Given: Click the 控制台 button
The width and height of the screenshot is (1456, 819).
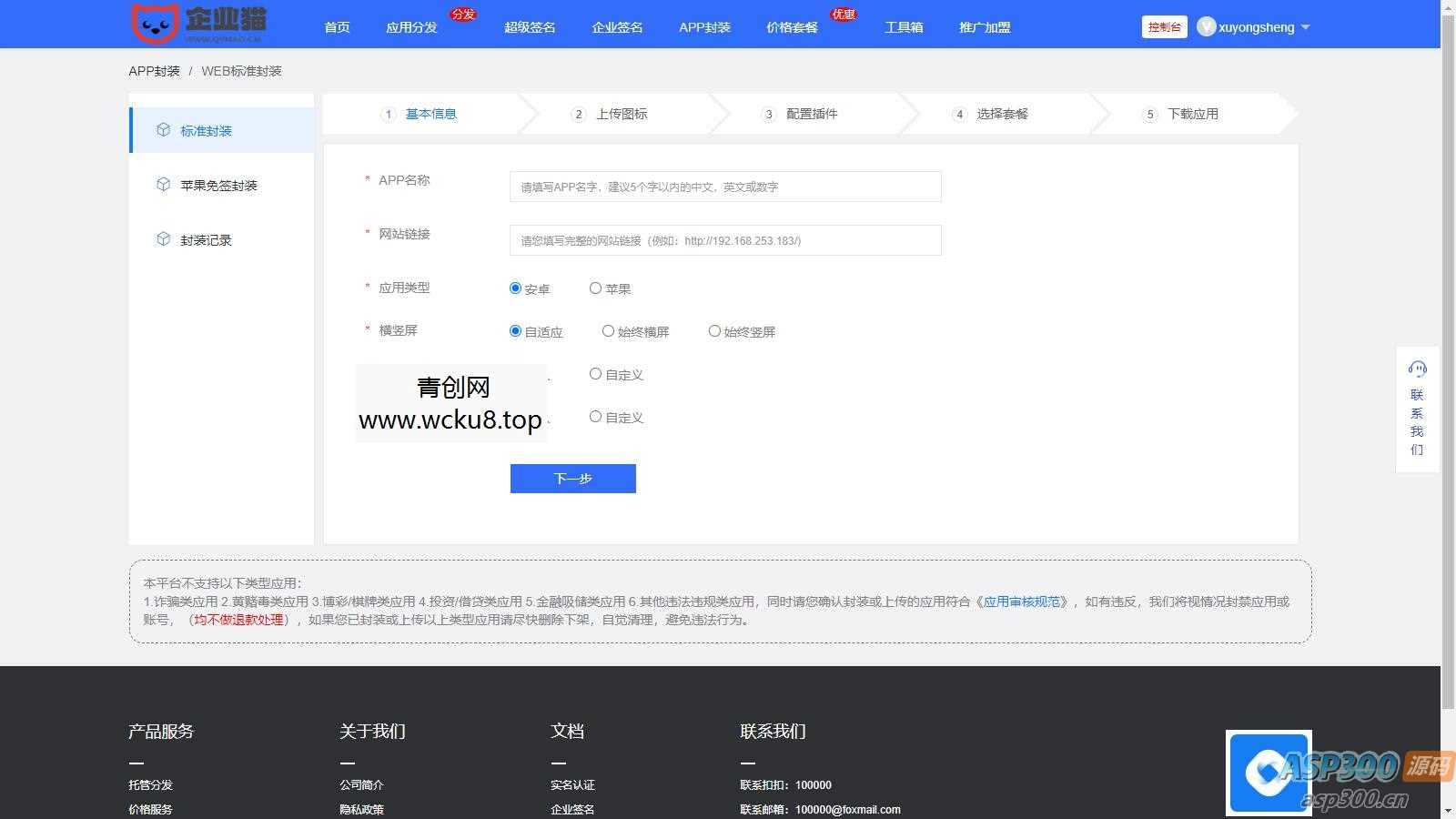Looking at the screenshot, I should (x=1164, y=26).
